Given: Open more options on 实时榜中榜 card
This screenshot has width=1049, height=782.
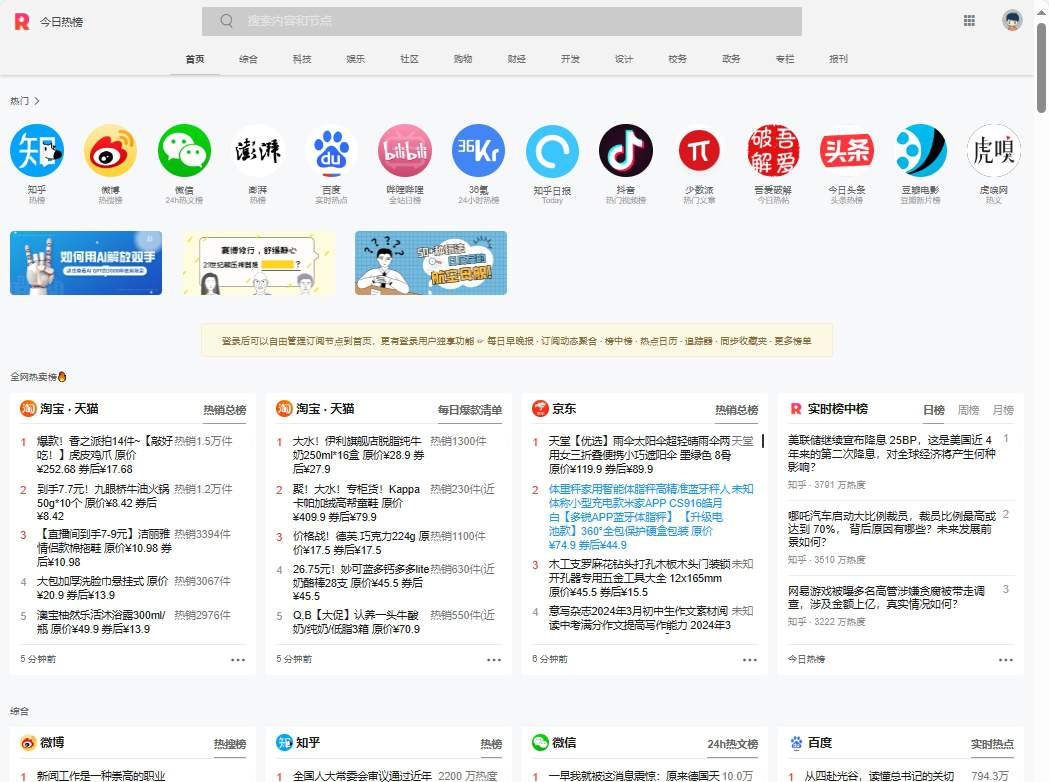Looking at the screenshot, I should click(x=1005, y=660).
